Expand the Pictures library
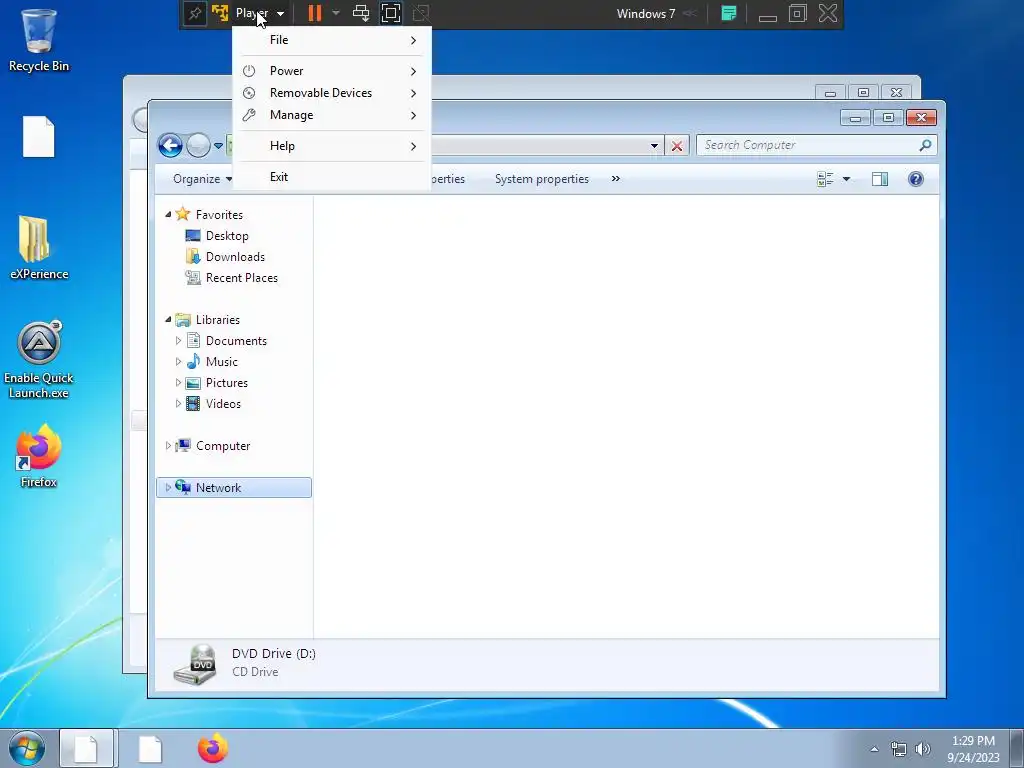Viewport: 1024px width, 768px height. click(178, 383)
